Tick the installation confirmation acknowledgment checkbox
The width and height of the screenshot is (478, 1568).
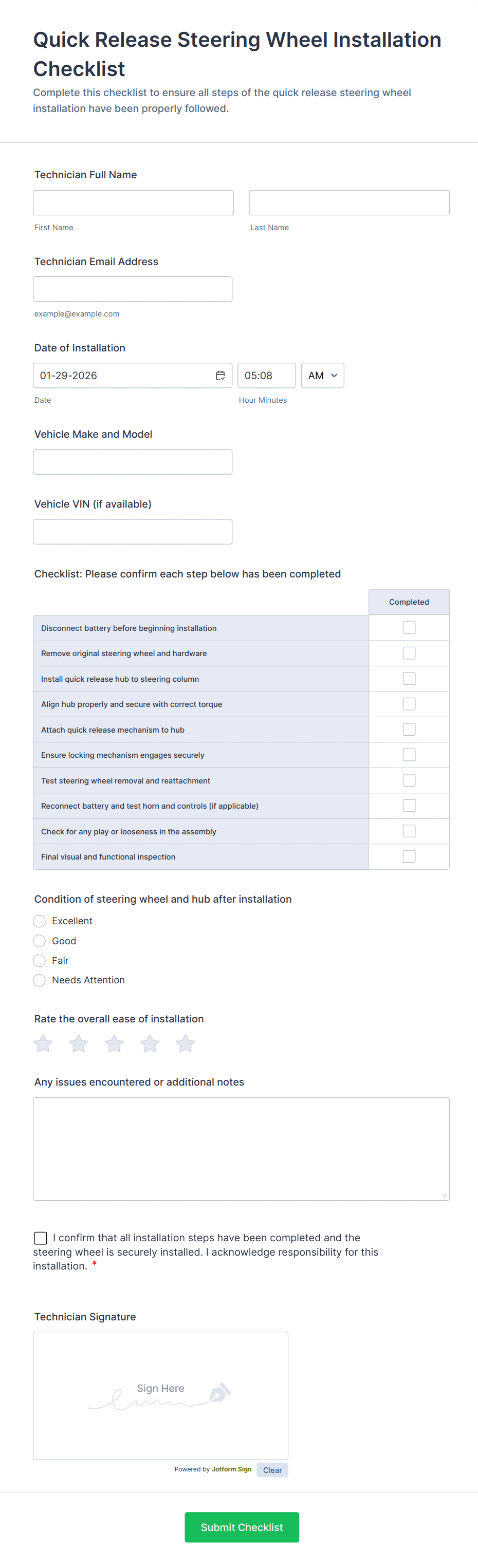click(x=41, y=1238)
